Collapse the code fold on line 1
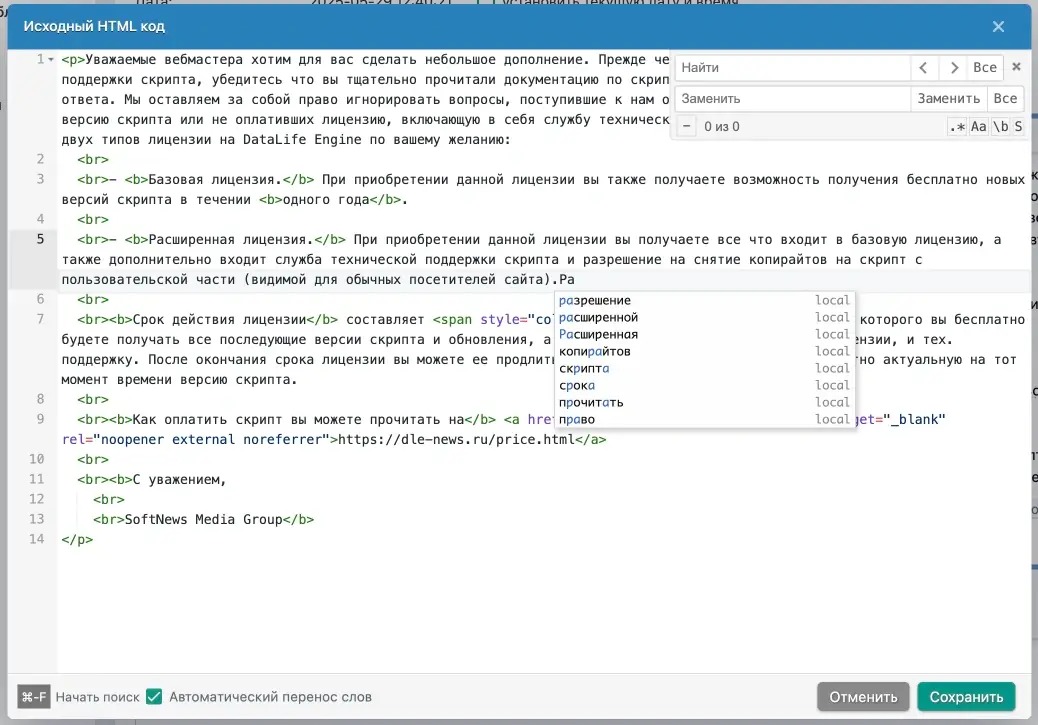 click(x=51, y=60)
